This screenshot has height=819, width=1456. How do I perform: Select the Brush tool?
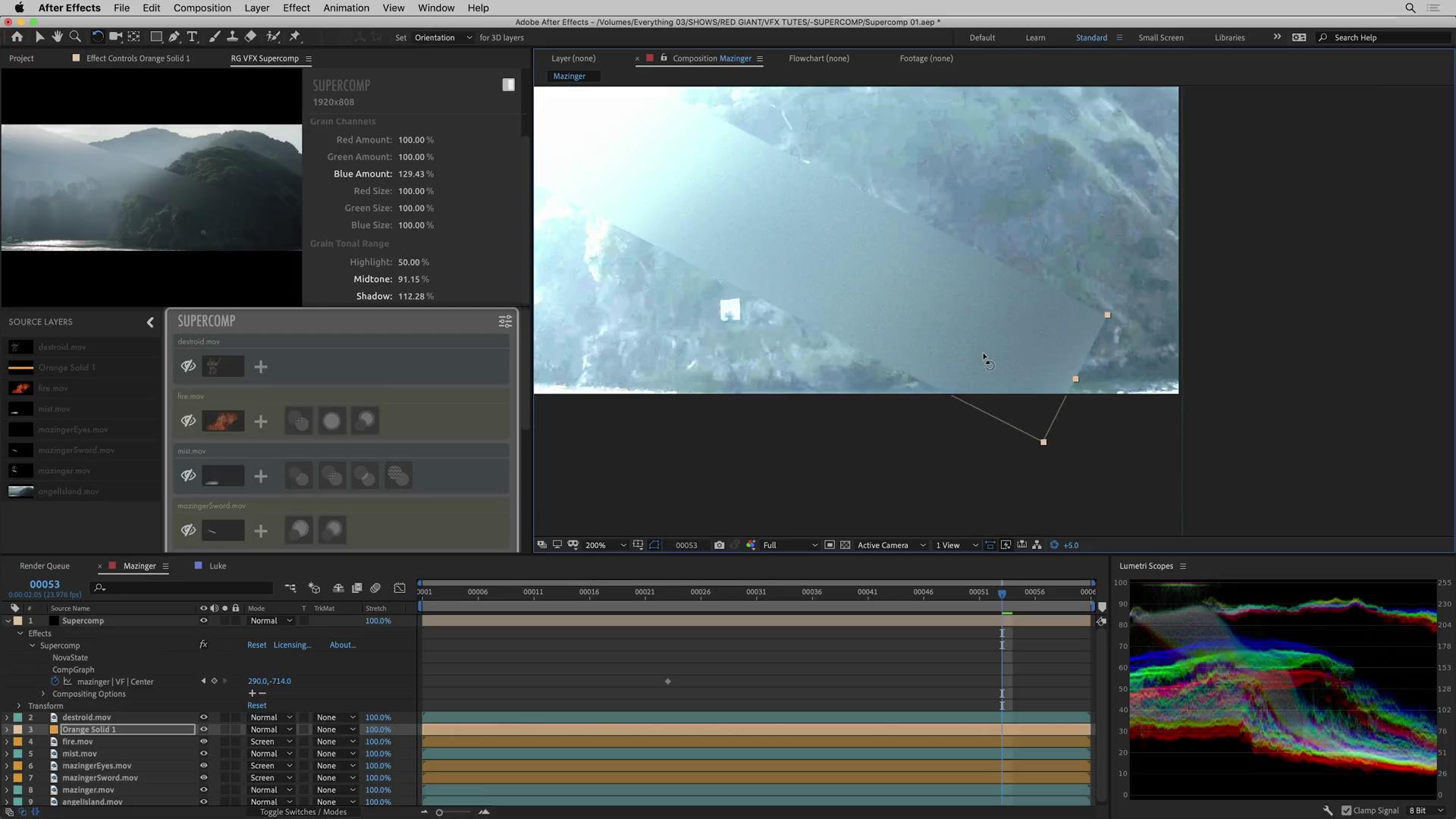214,36
